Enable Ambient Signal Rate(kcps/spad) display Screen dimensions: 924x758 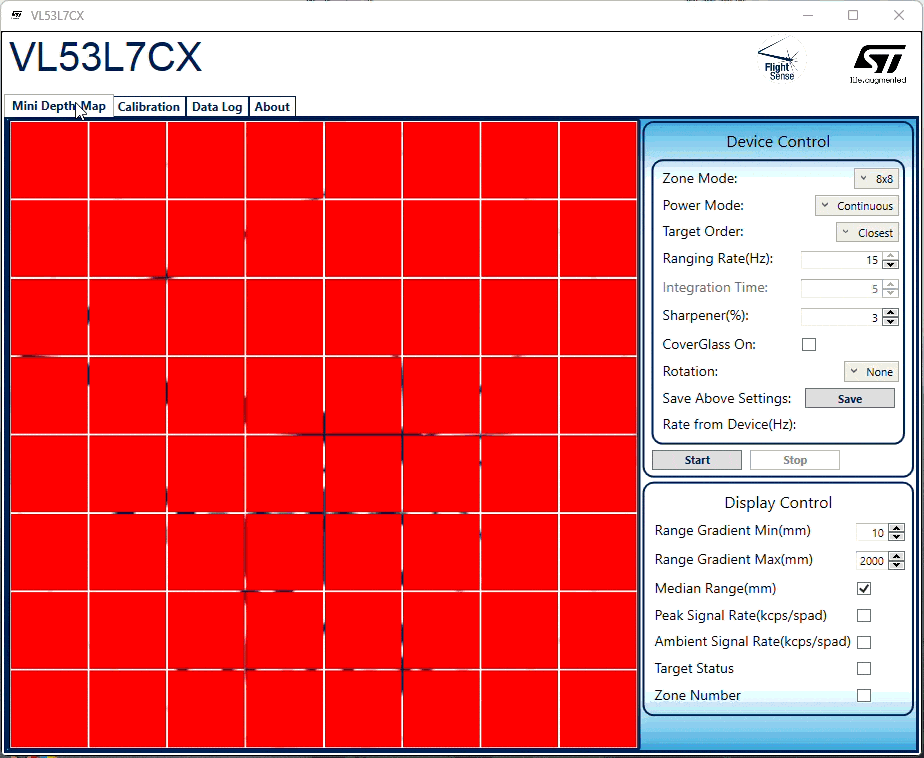[x=863, y=642]
